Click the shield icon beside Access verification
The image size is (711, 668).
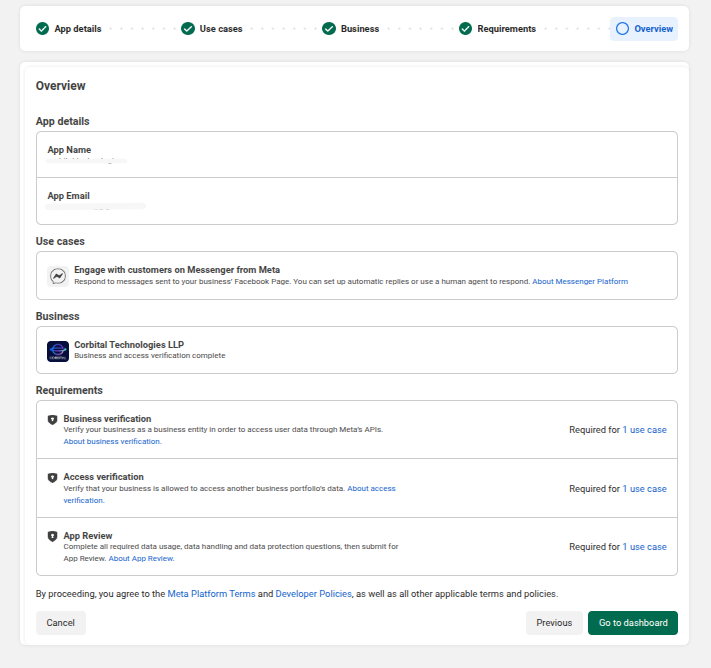(53, 478)
